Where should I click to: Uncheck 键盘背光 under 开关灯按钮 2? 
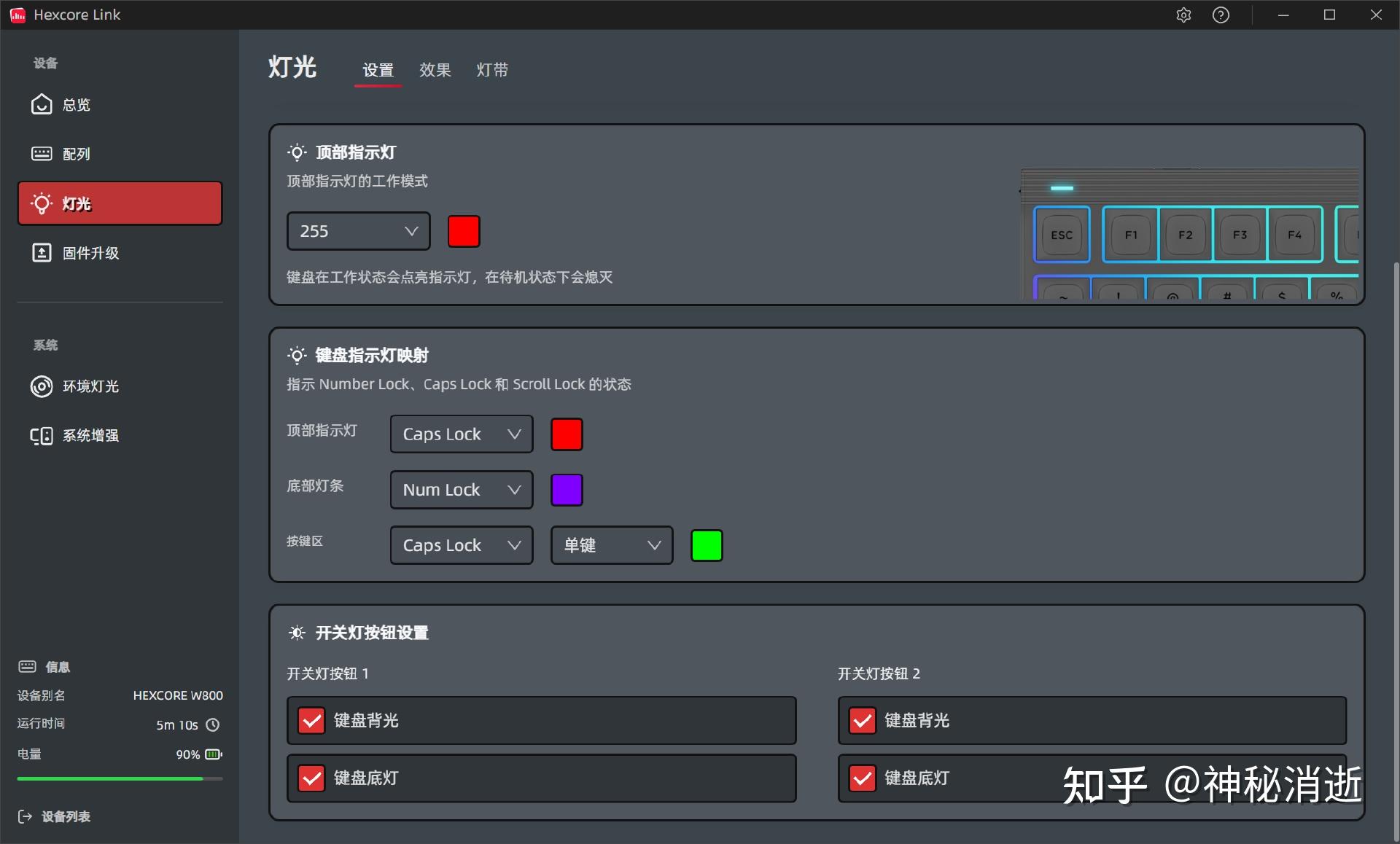click(862, 721)
